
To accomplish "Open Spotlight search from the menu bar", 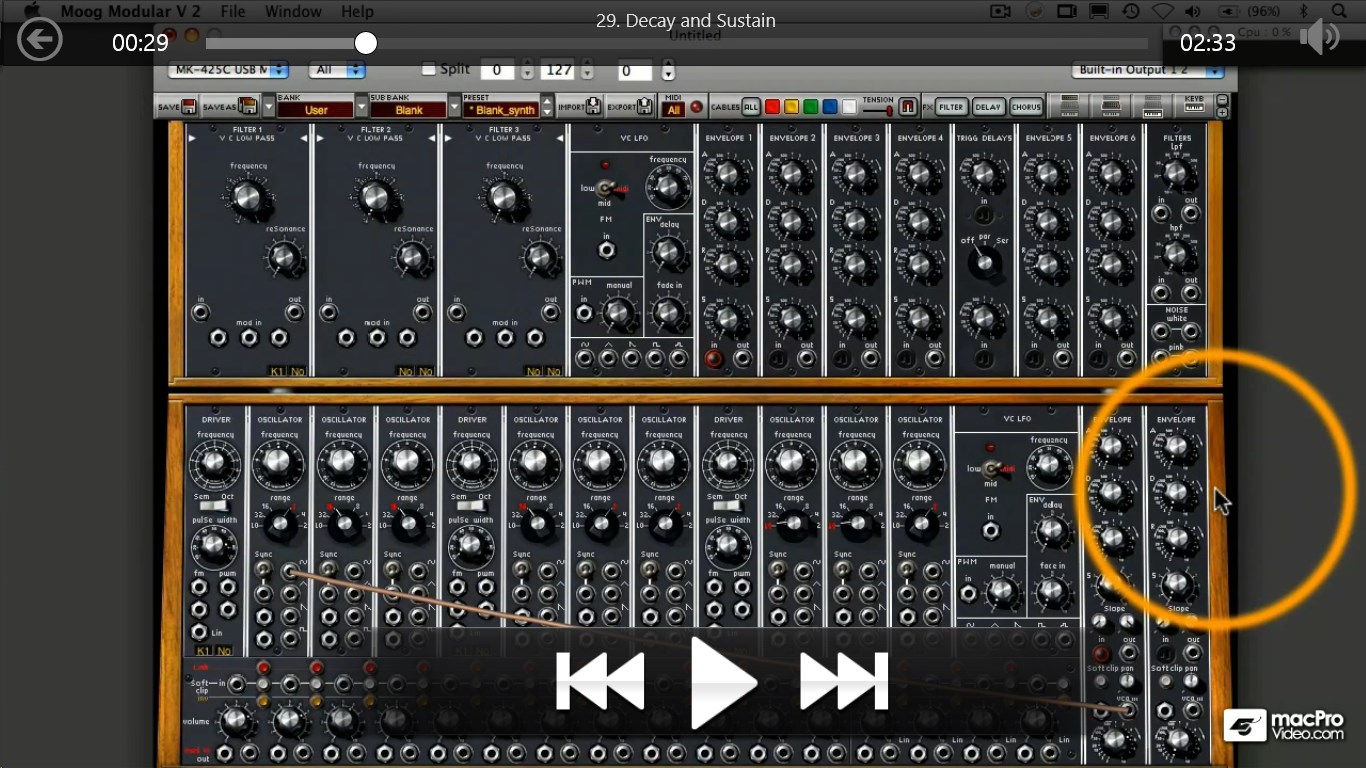I will pyautogui.click(x=1340, y=11).
